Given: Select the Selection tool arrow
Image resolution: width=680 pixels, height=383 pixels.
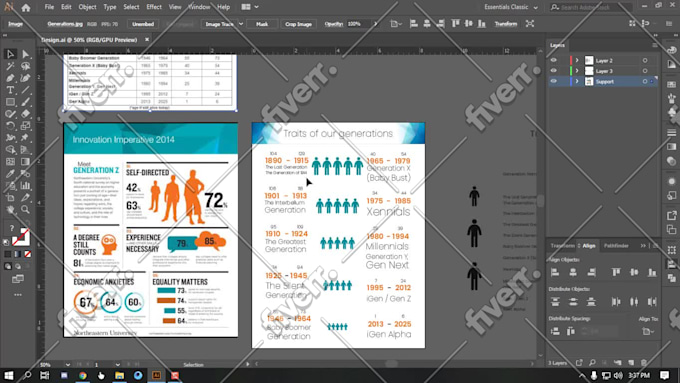Looking at the screenshot, I should (x=10, y=54).
